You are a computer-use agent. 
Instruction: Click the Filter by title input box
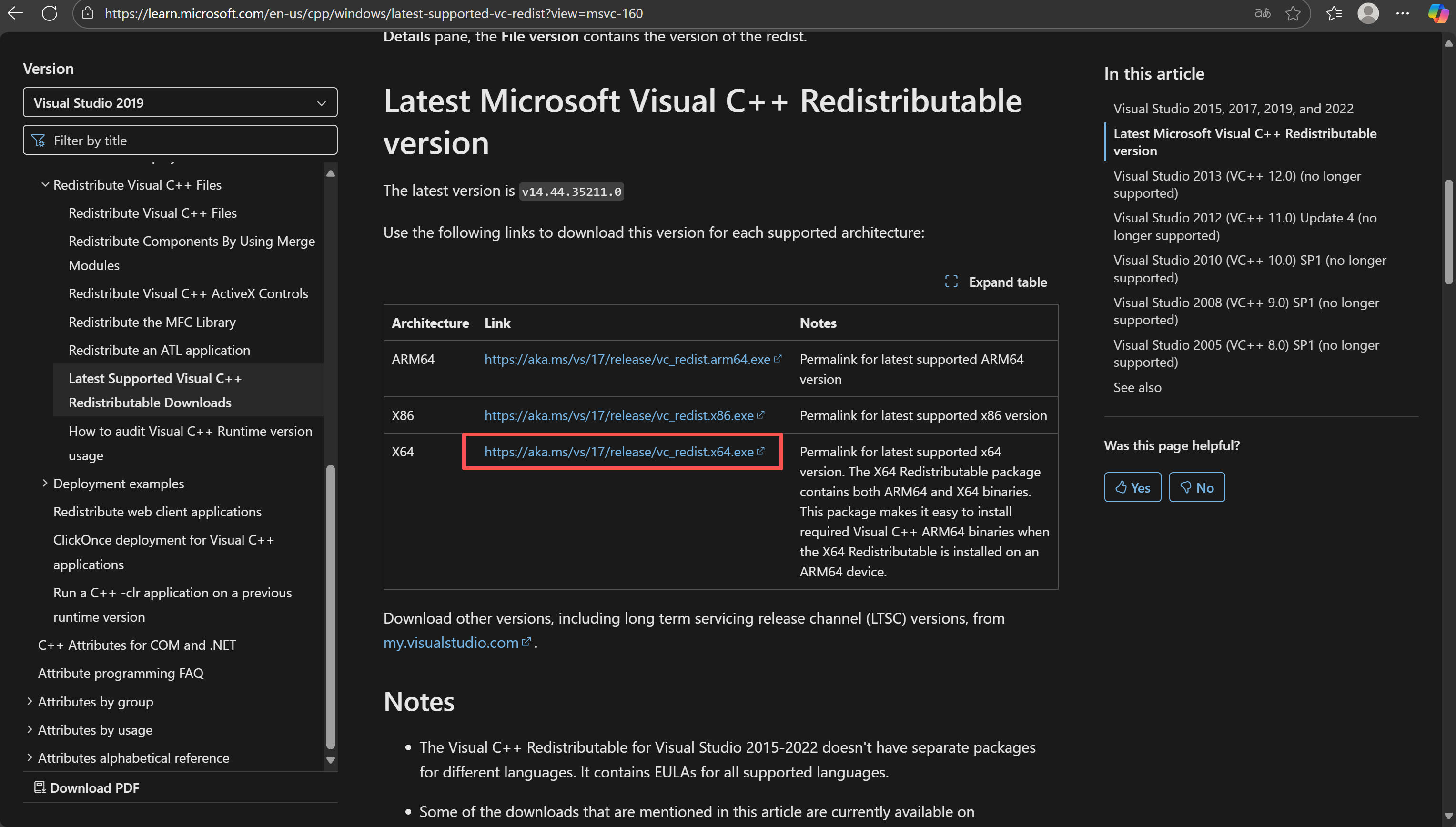tap(180, 140)
